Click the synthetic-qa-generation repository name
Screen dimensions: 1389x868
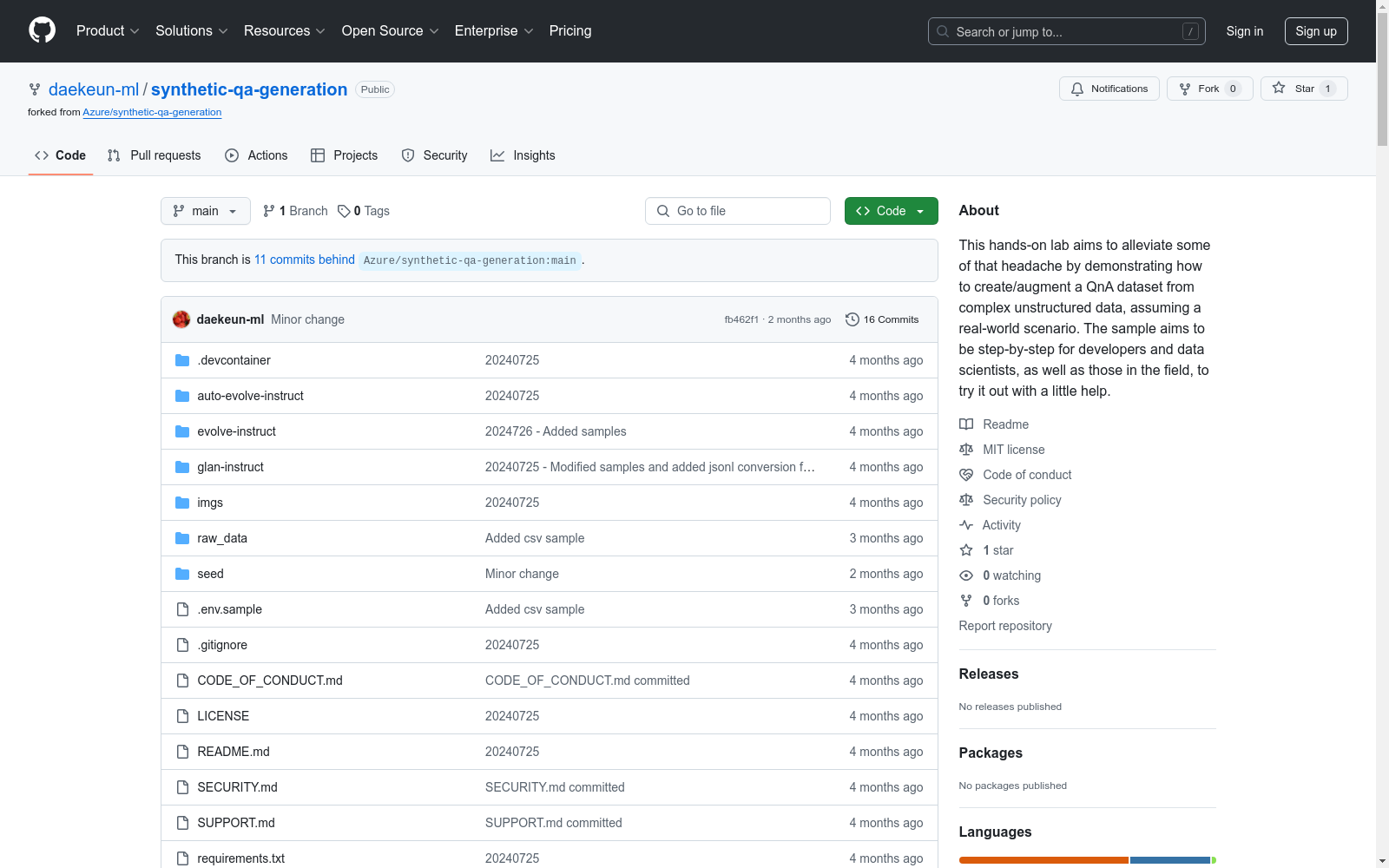click(x=249, y=89)
